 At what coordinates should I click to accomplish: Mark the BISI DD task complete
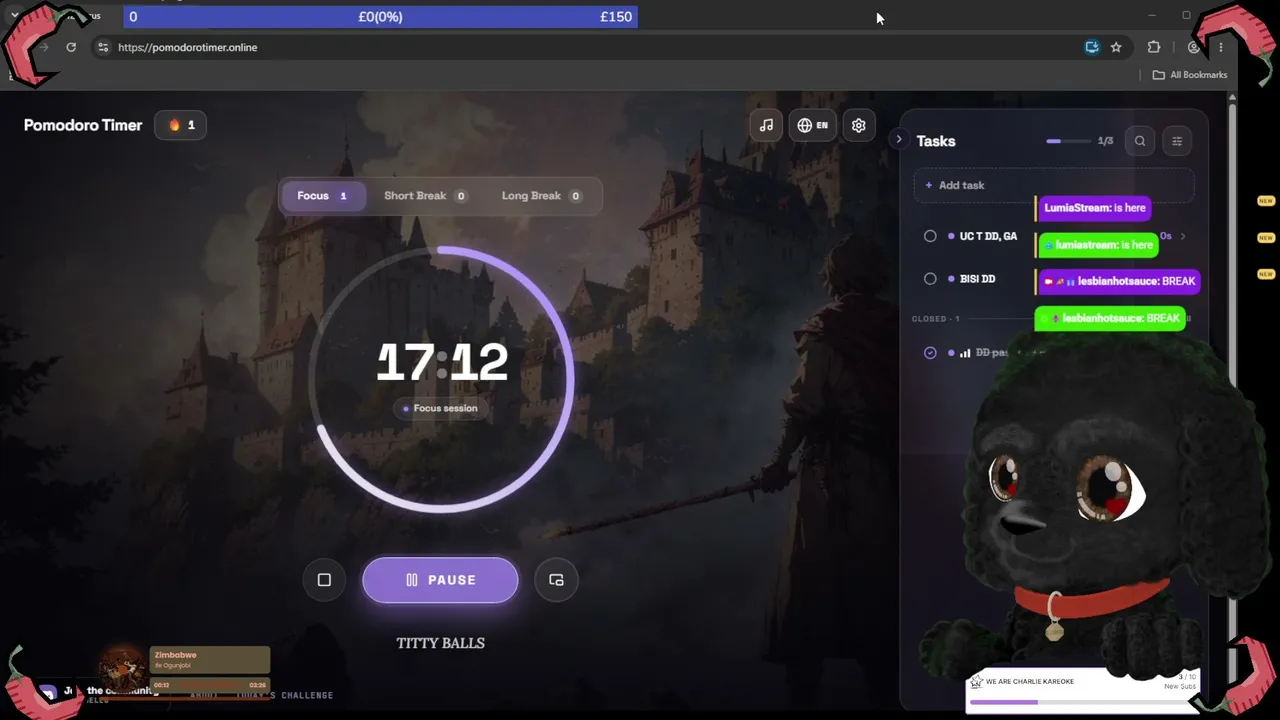(930, 279)
